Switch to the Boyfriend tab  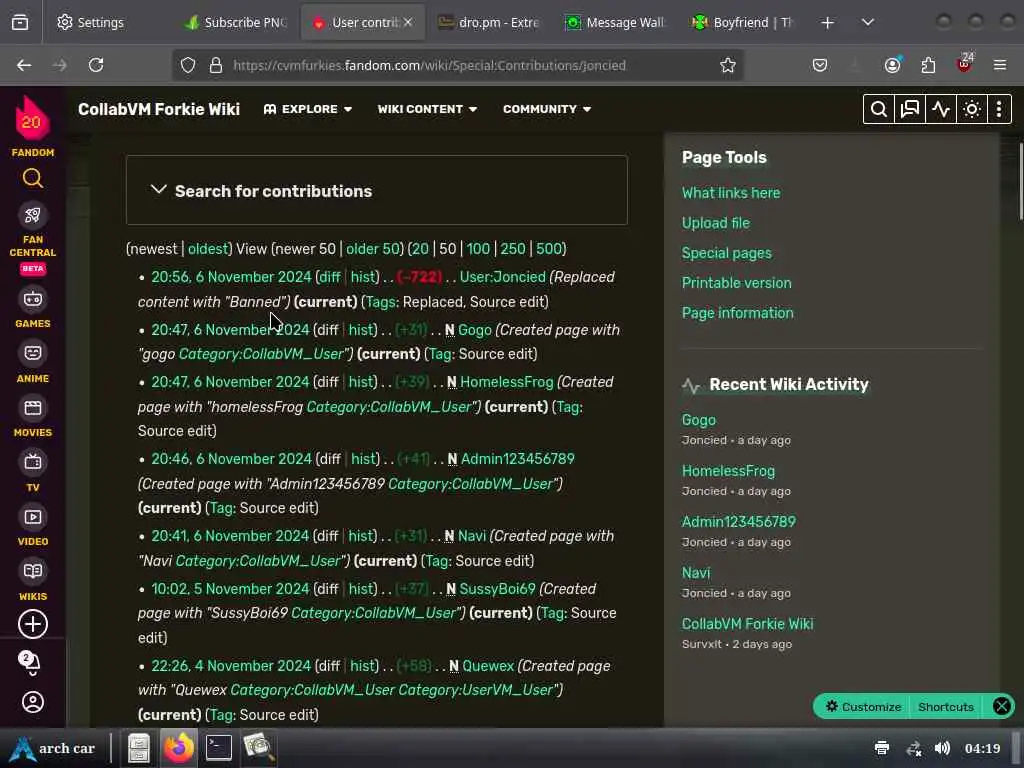743,22
